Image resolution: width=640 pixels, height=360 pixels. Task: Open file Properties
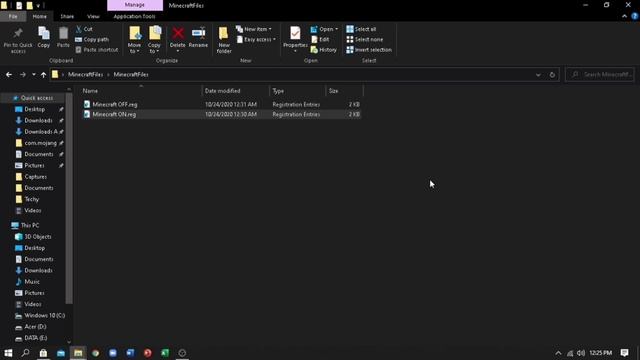(295, 40)
